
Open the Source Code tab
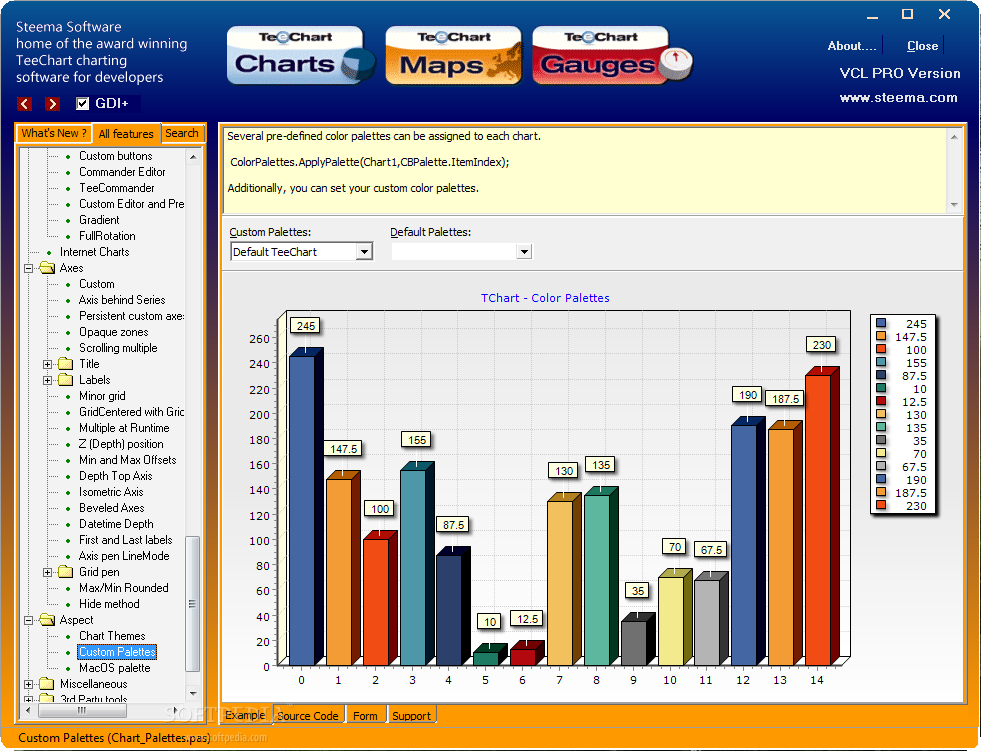pyautogui.click(x=307, y=715)
